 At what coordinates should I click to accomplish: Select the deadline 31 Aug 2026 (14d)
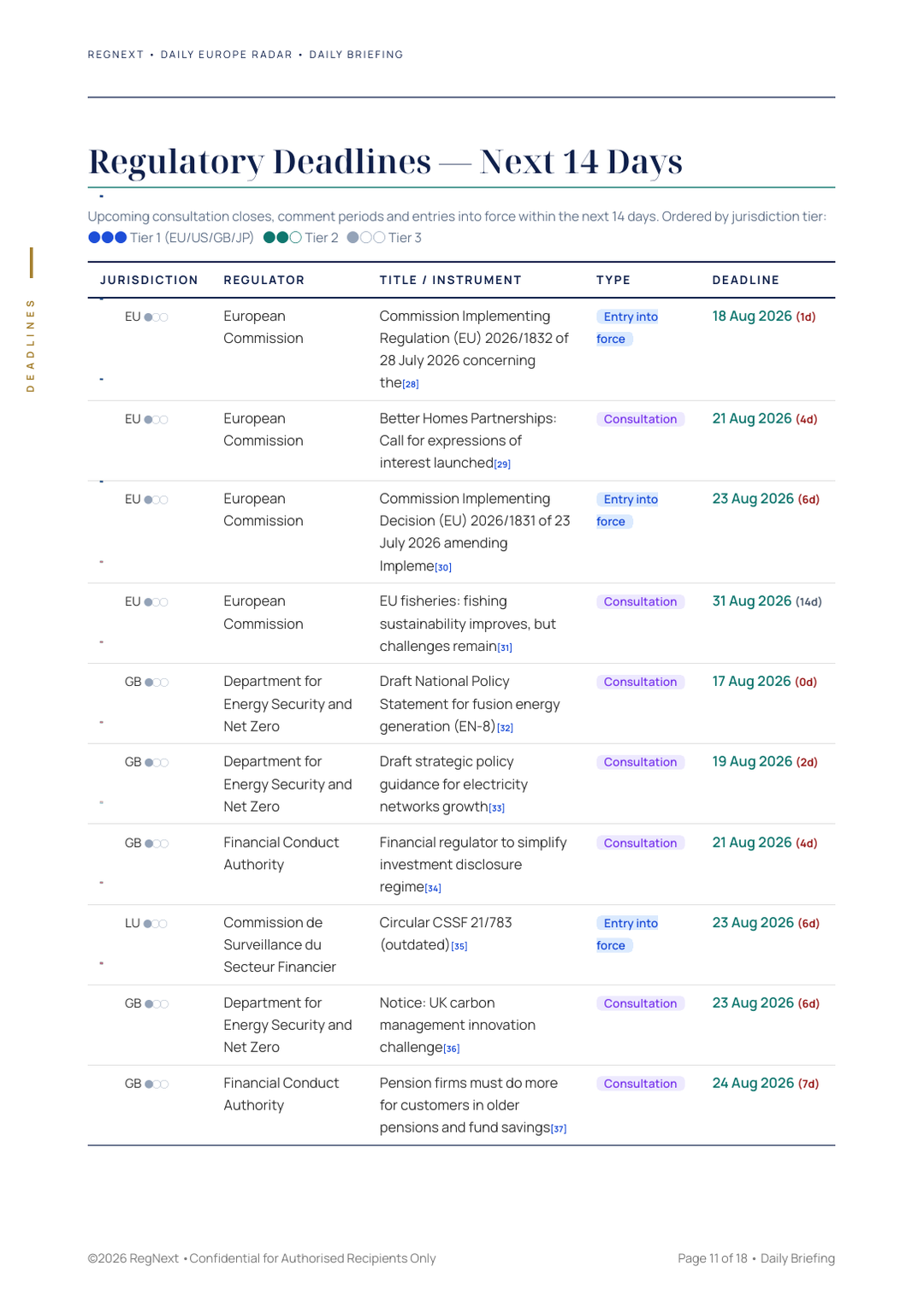(767, 601)
